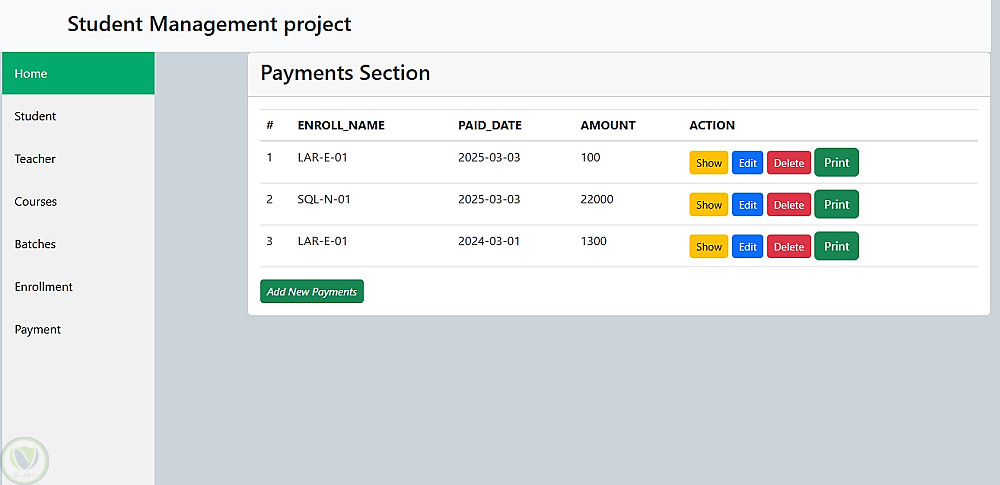
Task: Open the Enrollment sidebar link
Action: [x=44, y=287]
